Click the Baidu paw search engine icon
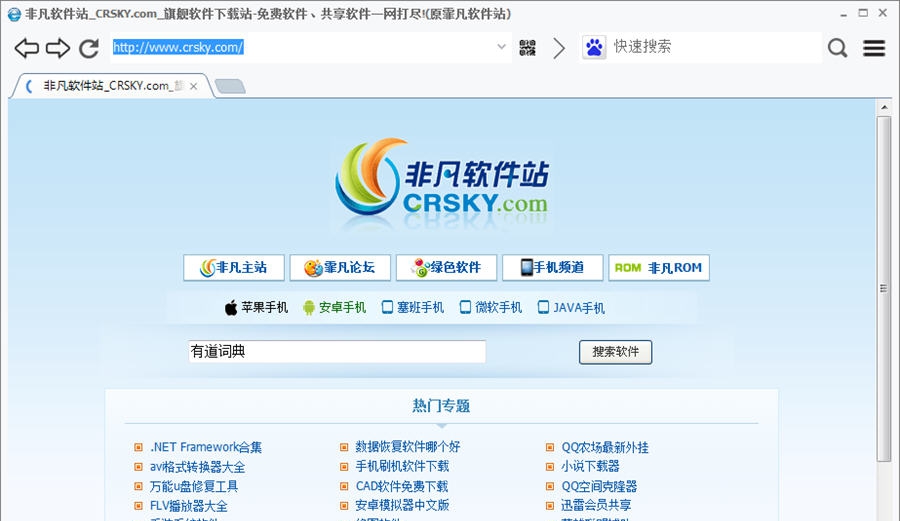Viewport: 900px width, 521px height. 594,47
